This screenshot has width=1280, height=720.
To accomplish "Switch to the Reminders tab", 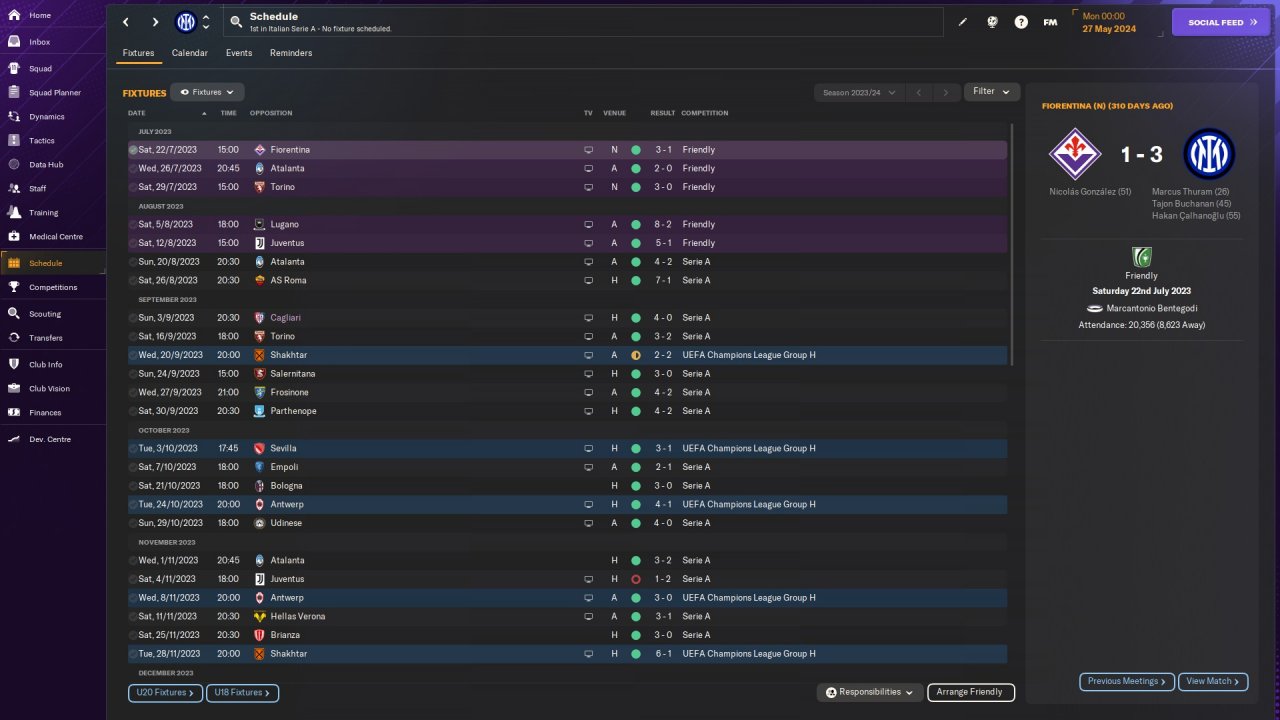I will point(291,53).
